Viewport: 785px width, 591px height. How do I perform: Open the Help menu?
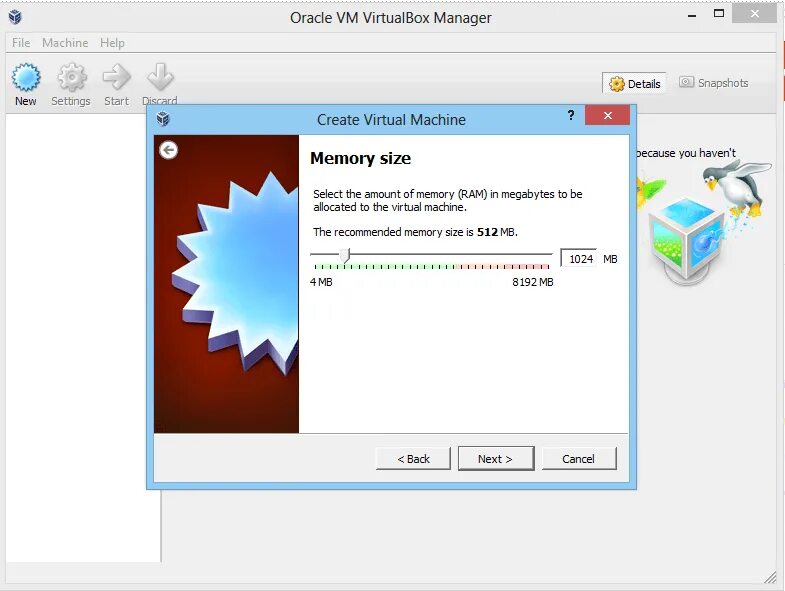point(112,43)
